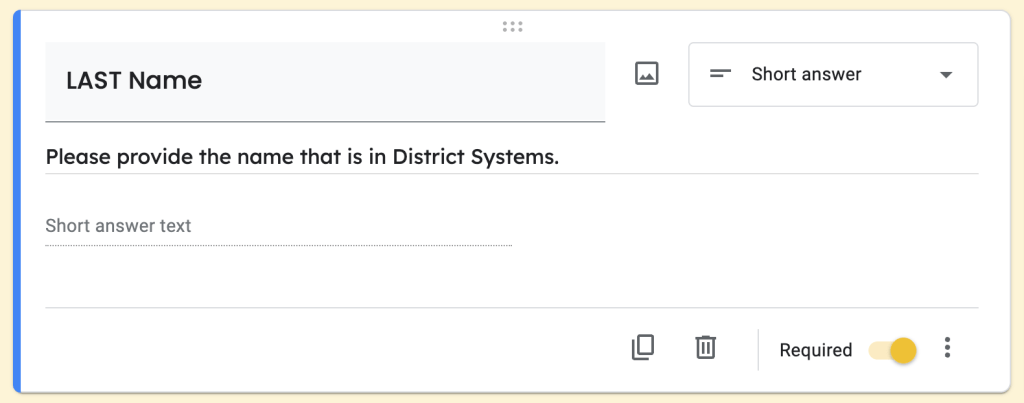Click the yellow knob of the Required toggle

[903, 350]
